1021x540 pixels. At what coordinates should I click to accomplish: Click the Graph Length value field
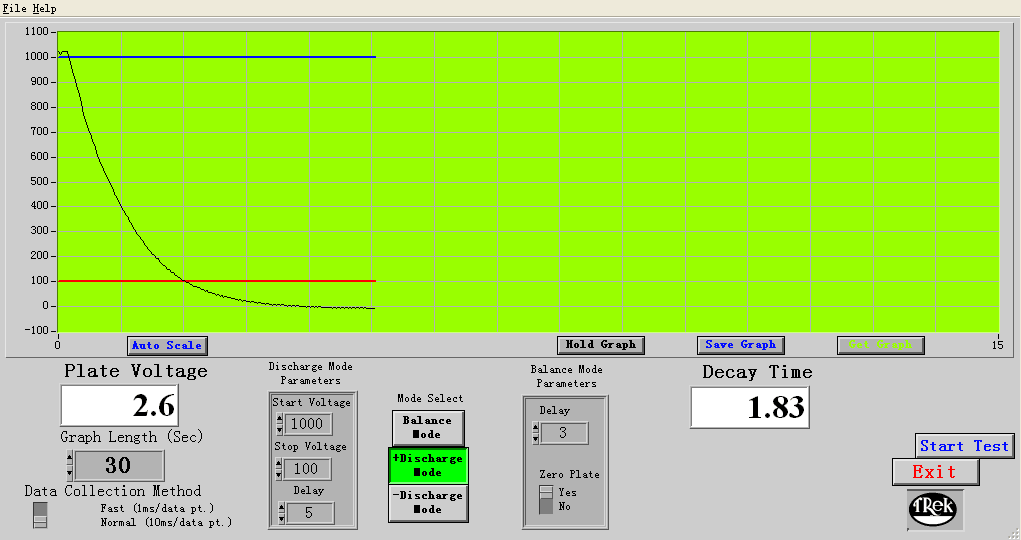pos(119,465)
